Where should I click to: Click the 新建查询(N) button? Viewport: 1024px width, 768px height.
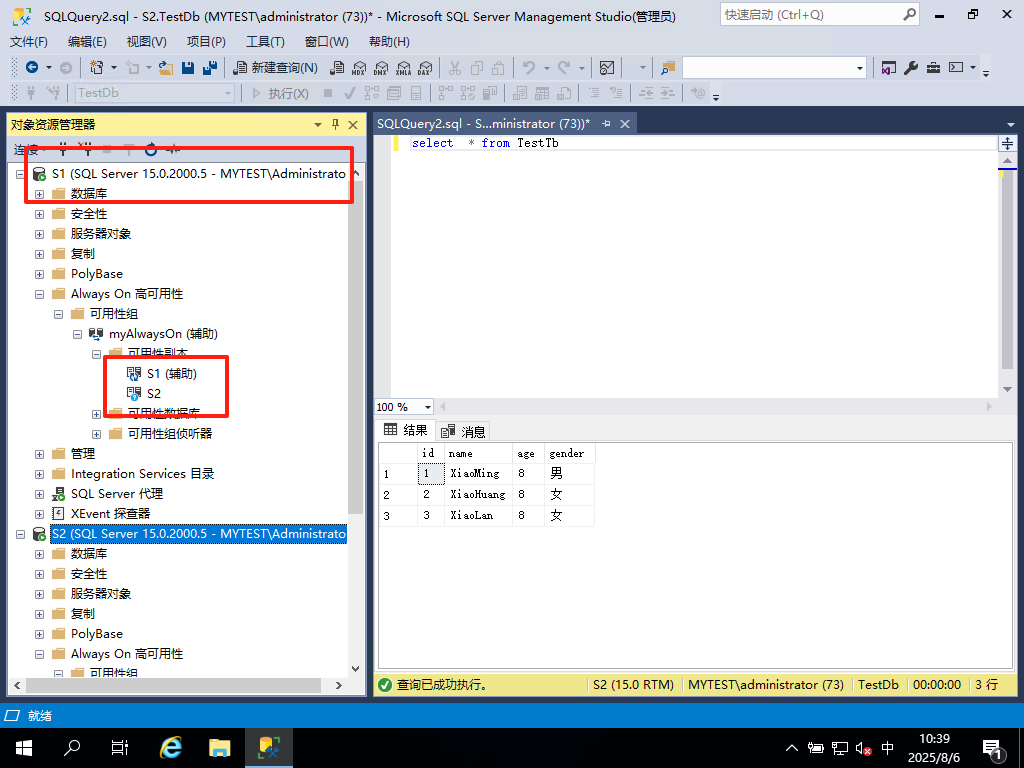pyautogui.click(x=276, y=67)
